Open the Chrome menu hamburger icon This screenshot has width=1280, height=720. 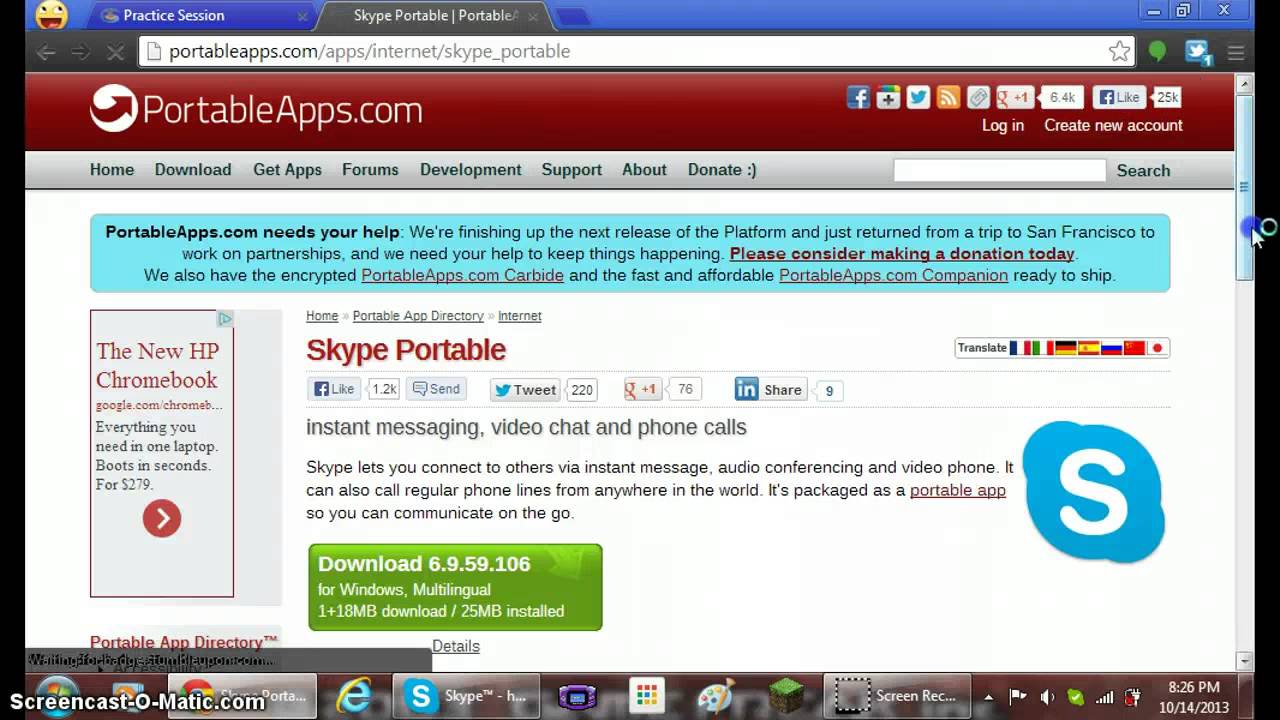(x=1236, y=52)
